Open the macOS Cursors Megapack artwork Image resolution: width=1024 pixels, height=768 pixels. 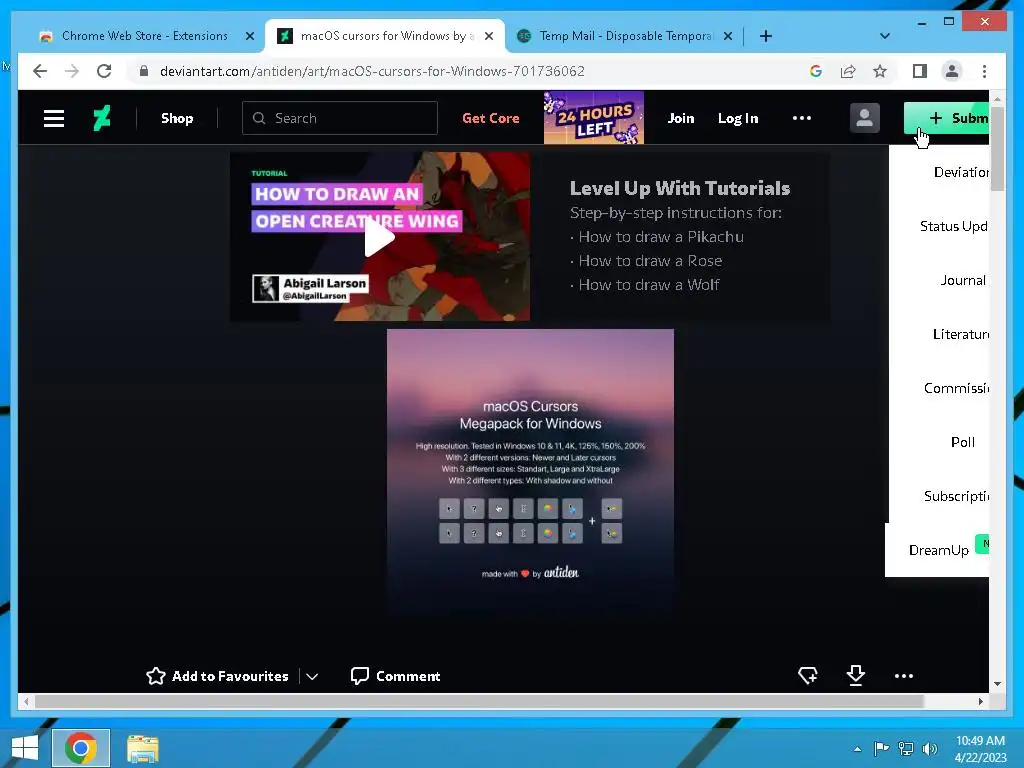coord(530,472)
